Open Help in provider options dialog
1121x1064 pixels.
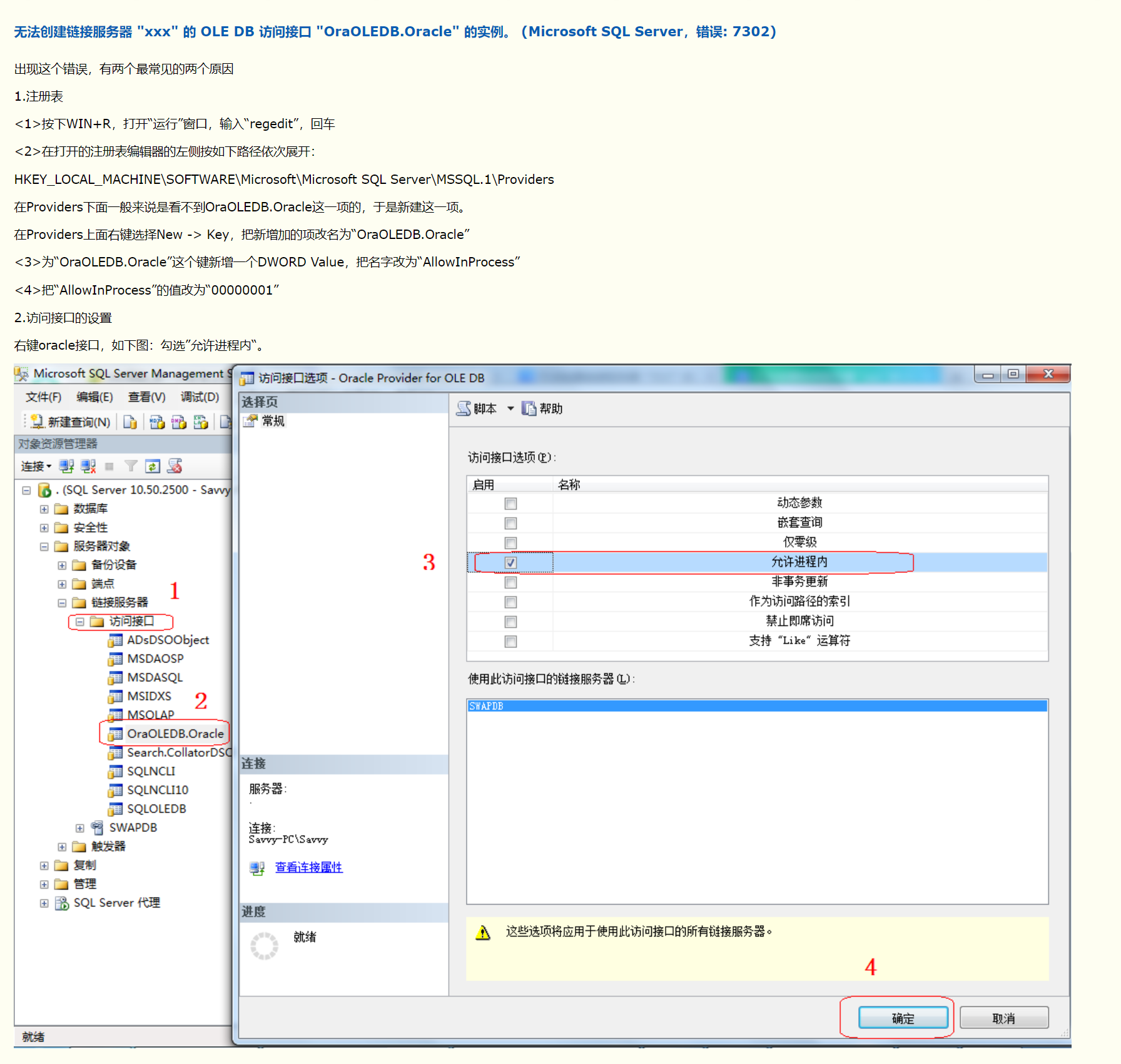click(x=542, y=408)
